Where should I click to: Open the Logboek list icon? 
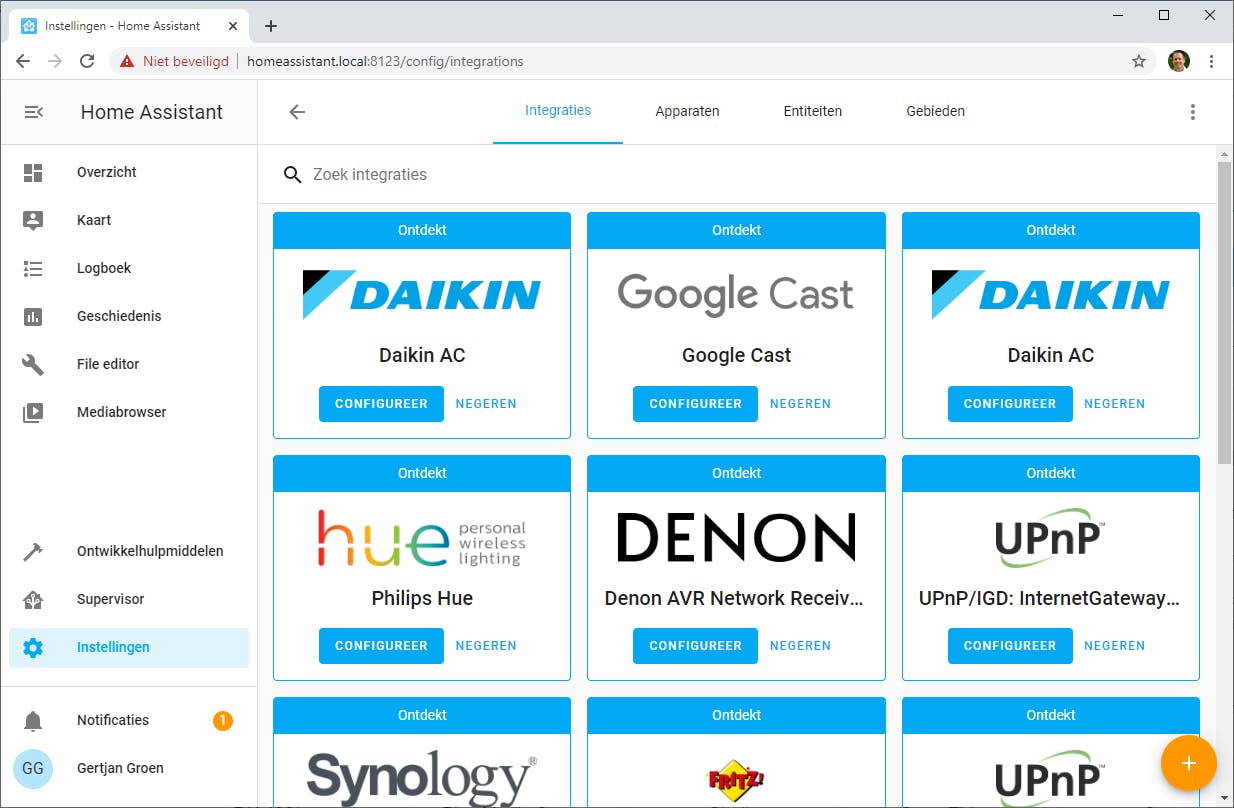tap(33, 268)
